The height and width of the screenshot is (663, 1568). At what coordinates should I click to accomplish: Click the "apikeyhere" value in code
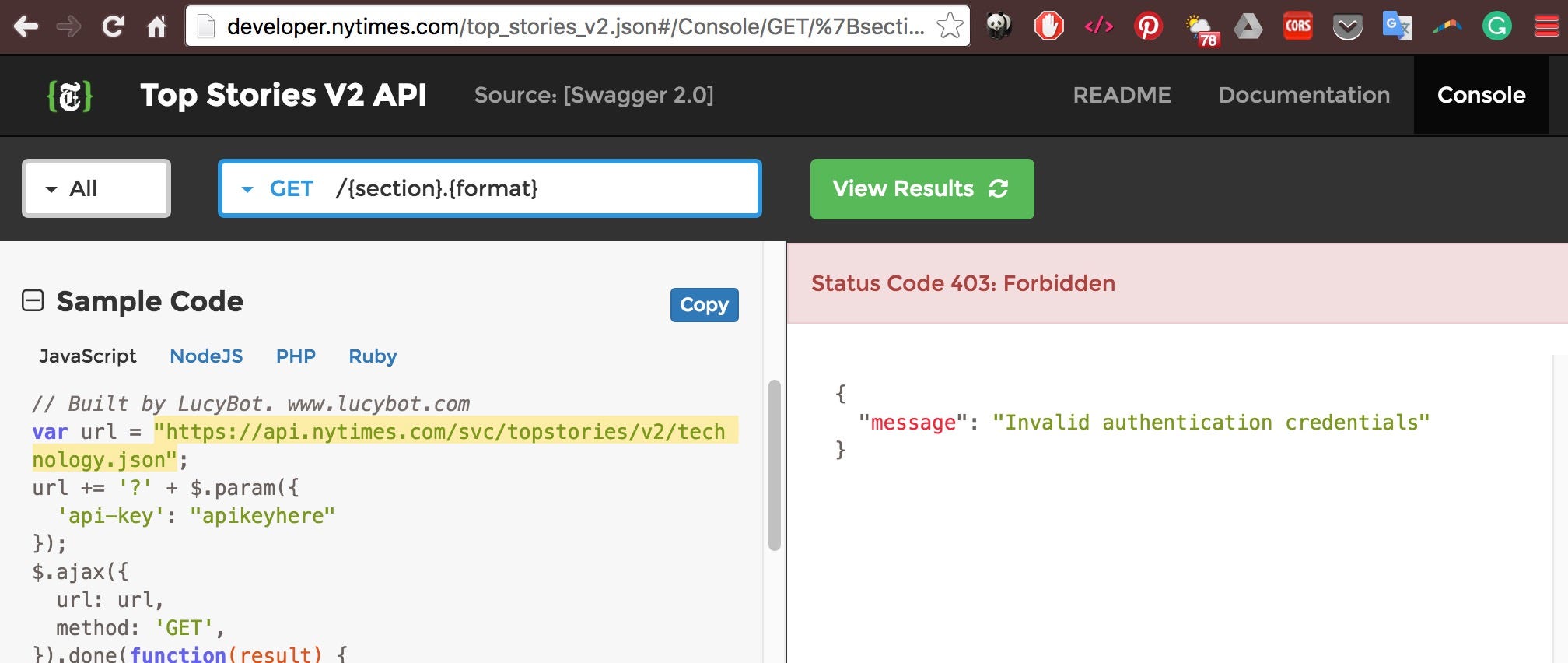click(263, 516)
